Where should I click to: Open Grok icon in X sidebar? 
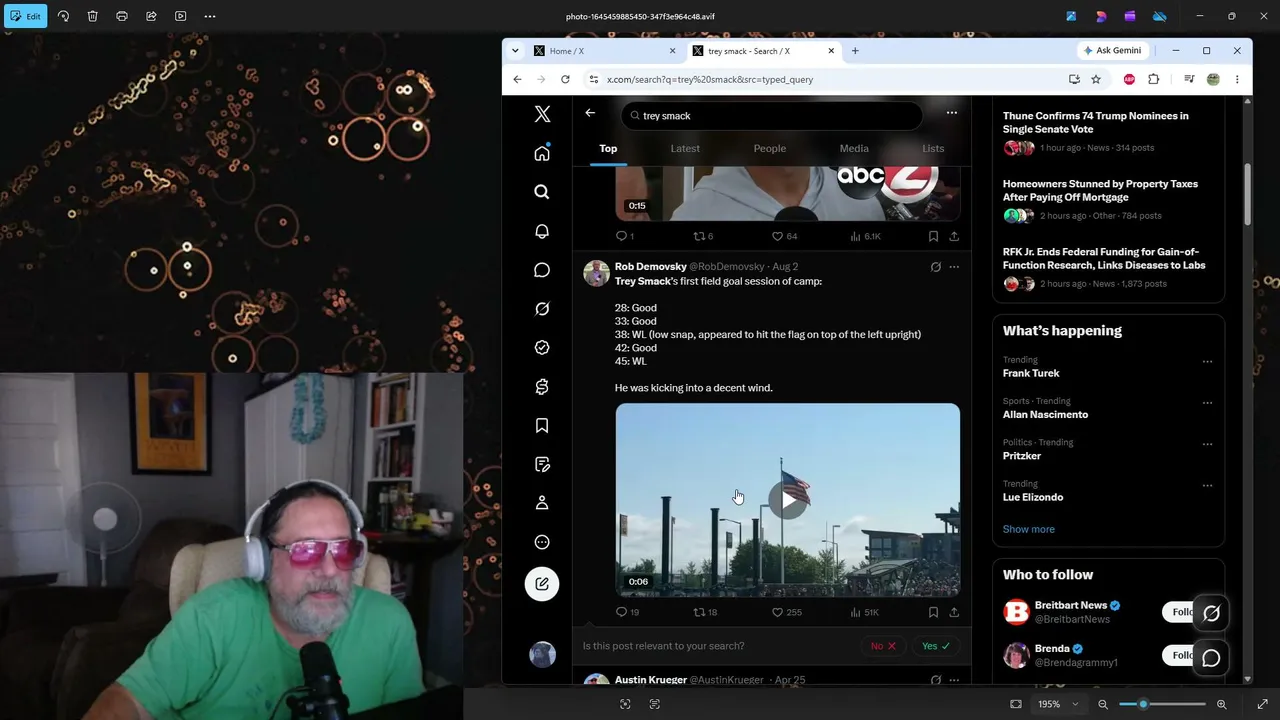coord(542,309)
